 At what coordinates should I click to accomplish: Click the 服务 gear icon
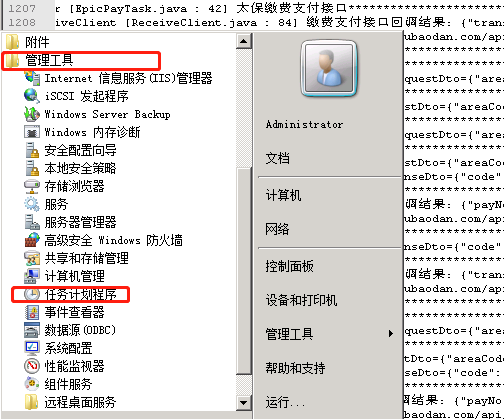point(32,204)
